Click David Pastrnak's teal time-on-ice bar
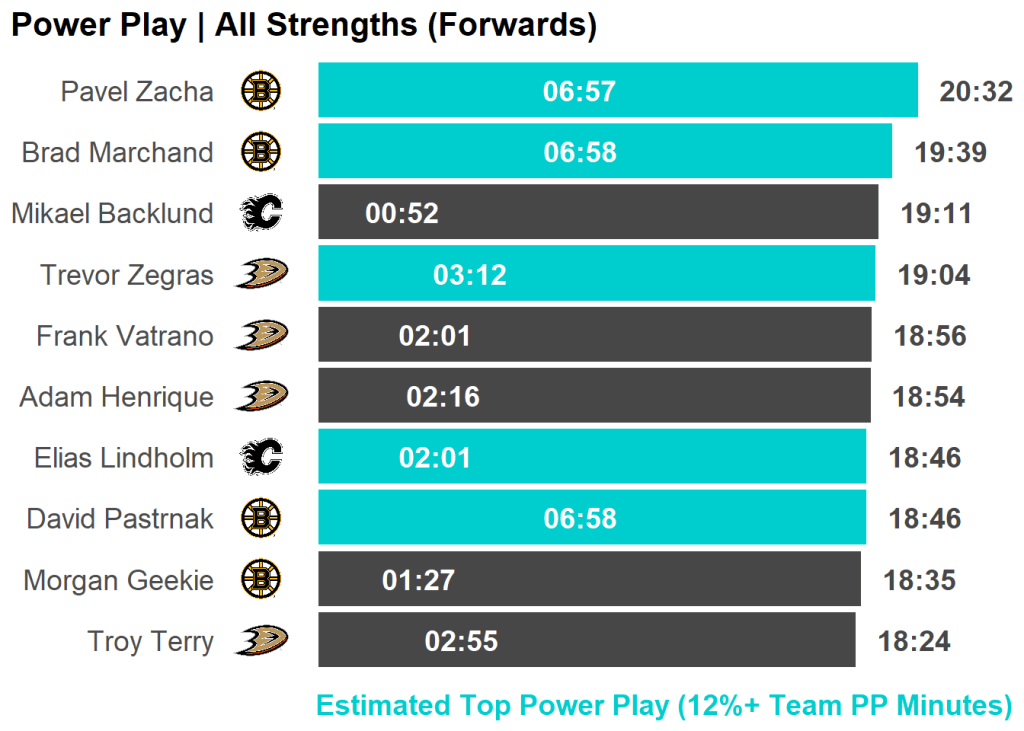This screenshot has height=731, width=1024. 591,518
